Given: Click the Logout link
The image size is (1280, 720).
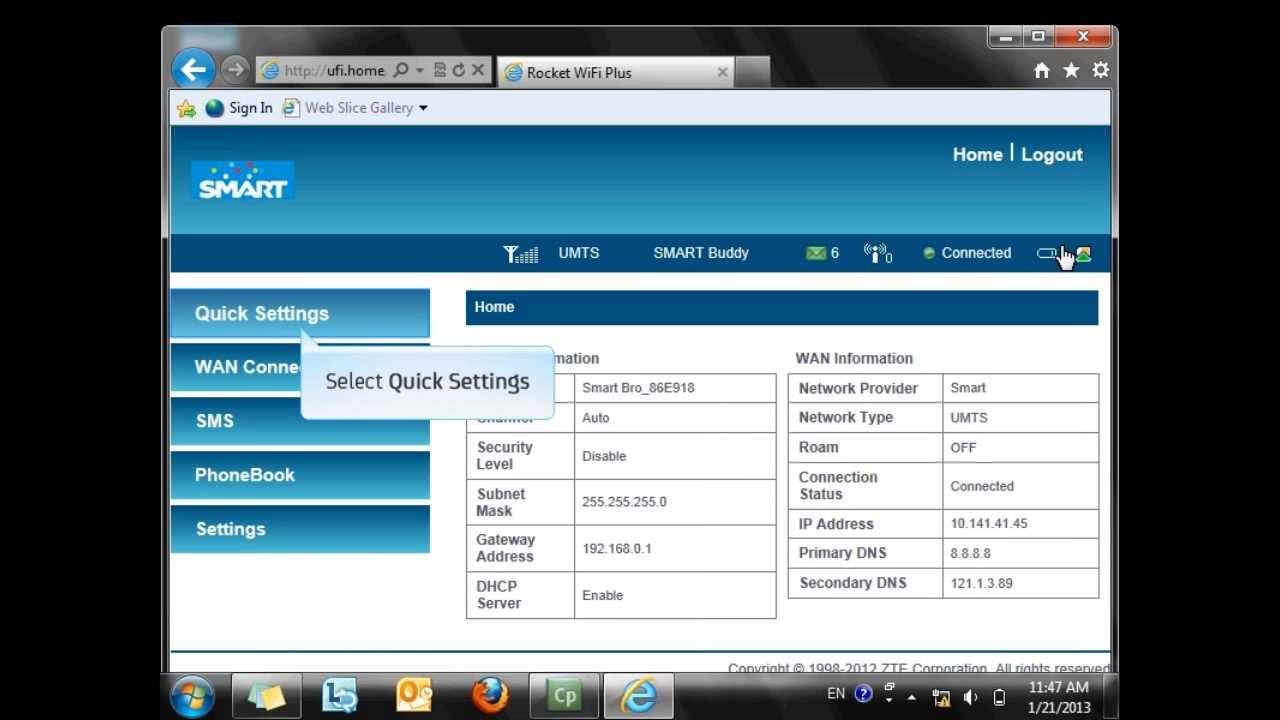Looking at the screenshot, I should point(1052,154).
